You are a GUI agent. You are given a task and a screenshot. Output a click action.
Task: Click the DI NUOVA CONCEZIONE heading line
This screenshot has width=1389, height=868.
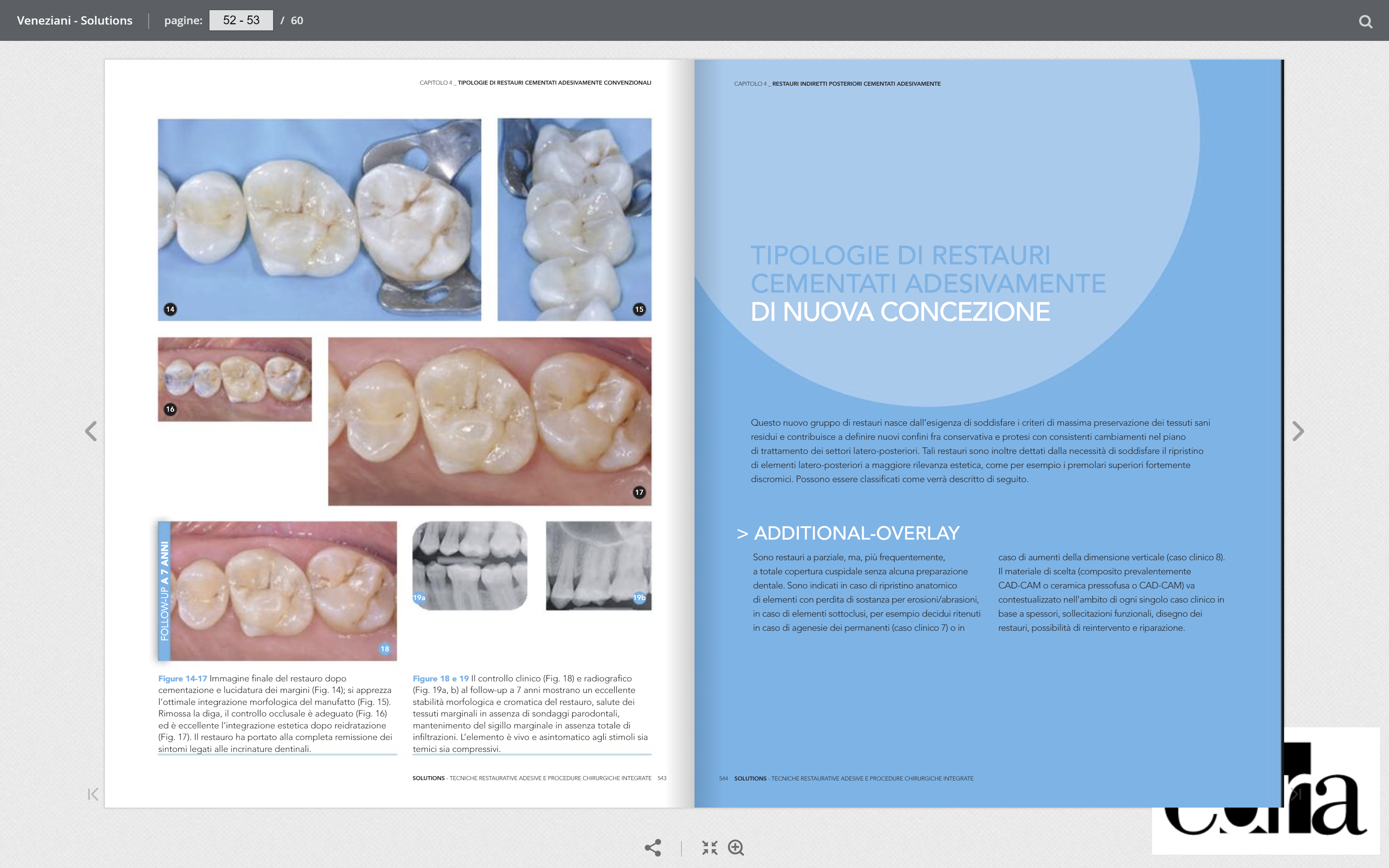click(900, 312)
